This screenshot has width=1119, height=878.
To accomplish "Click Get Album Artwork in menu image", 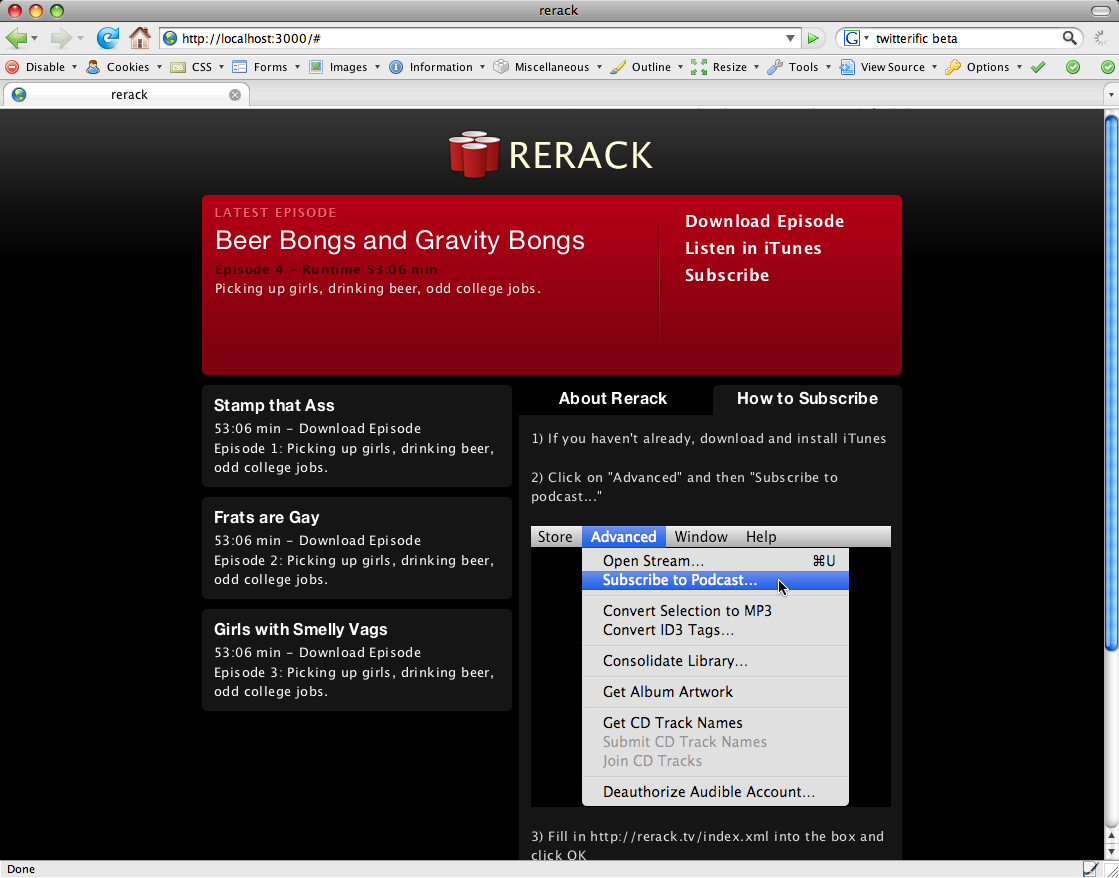I will click(x=667, y=692).
